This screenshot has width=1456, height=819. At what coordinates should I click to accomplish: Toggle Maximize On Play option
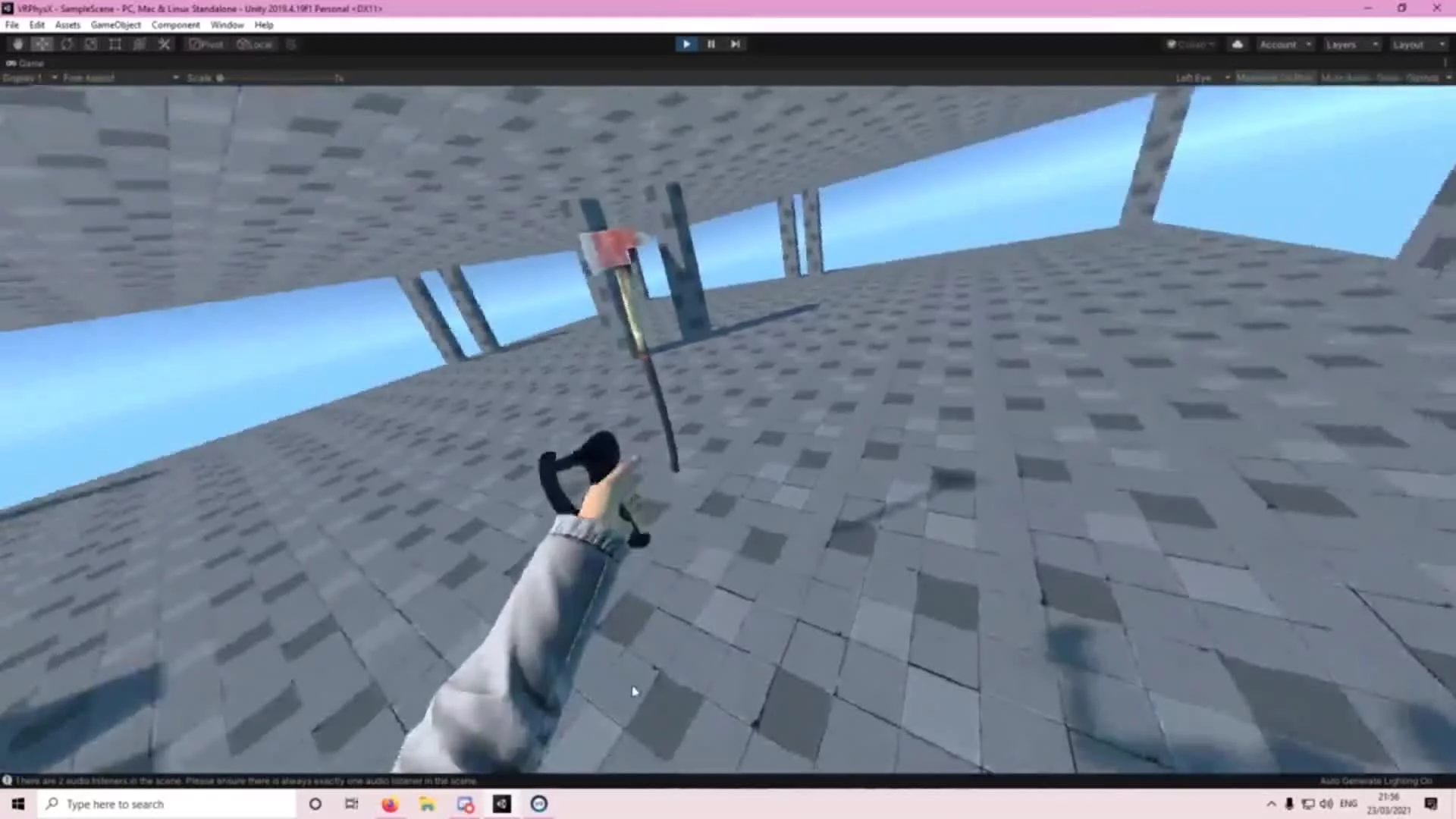coord(1276,78)
